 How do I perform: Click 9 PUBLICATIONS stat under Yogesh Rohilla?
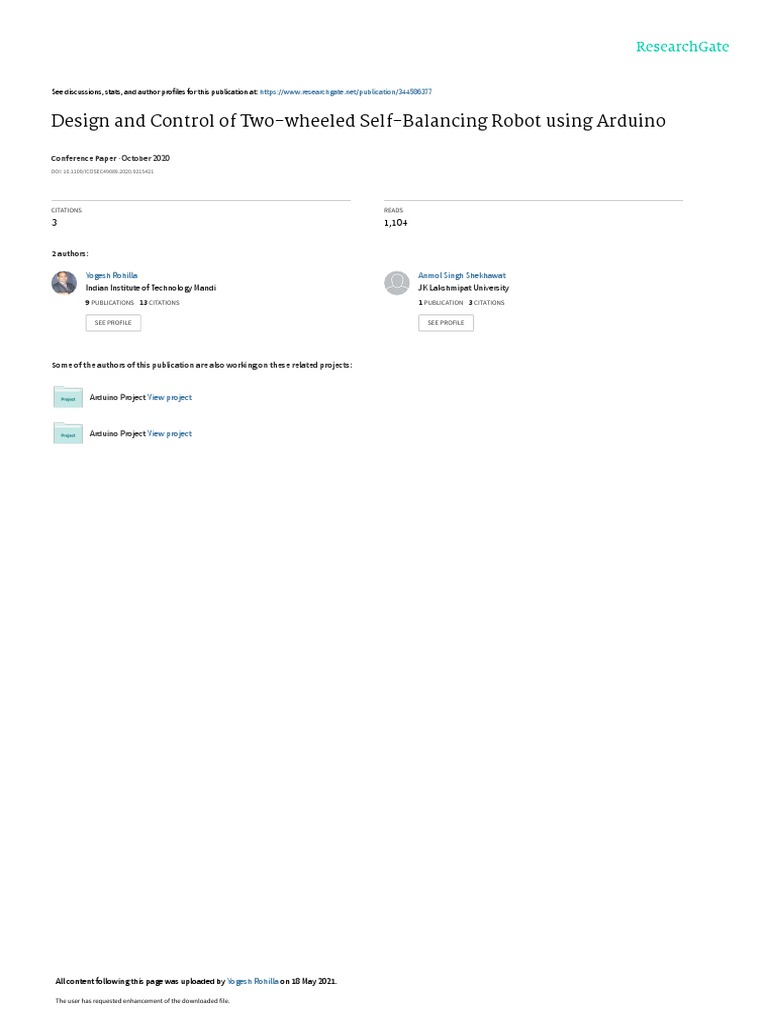click(110, 303)
